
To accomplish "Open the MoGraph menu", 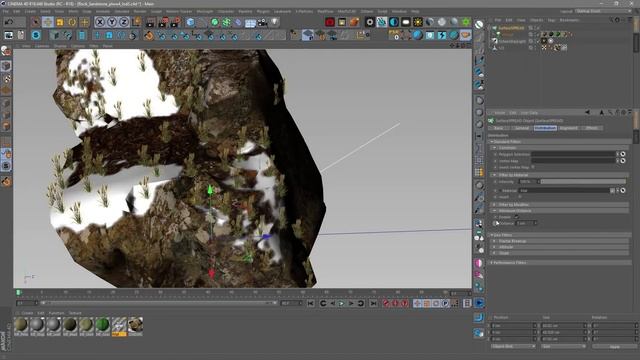I will 205,11.
